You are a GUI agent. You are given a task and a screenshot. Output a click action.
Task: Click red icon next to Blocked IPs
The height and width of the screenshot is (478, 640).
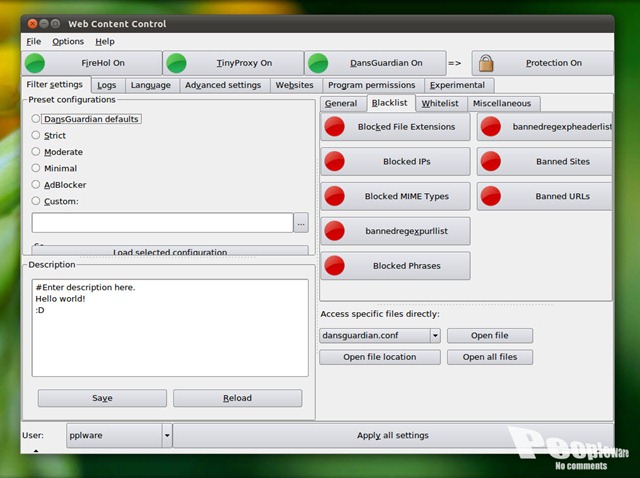click(x=335, y=162)
